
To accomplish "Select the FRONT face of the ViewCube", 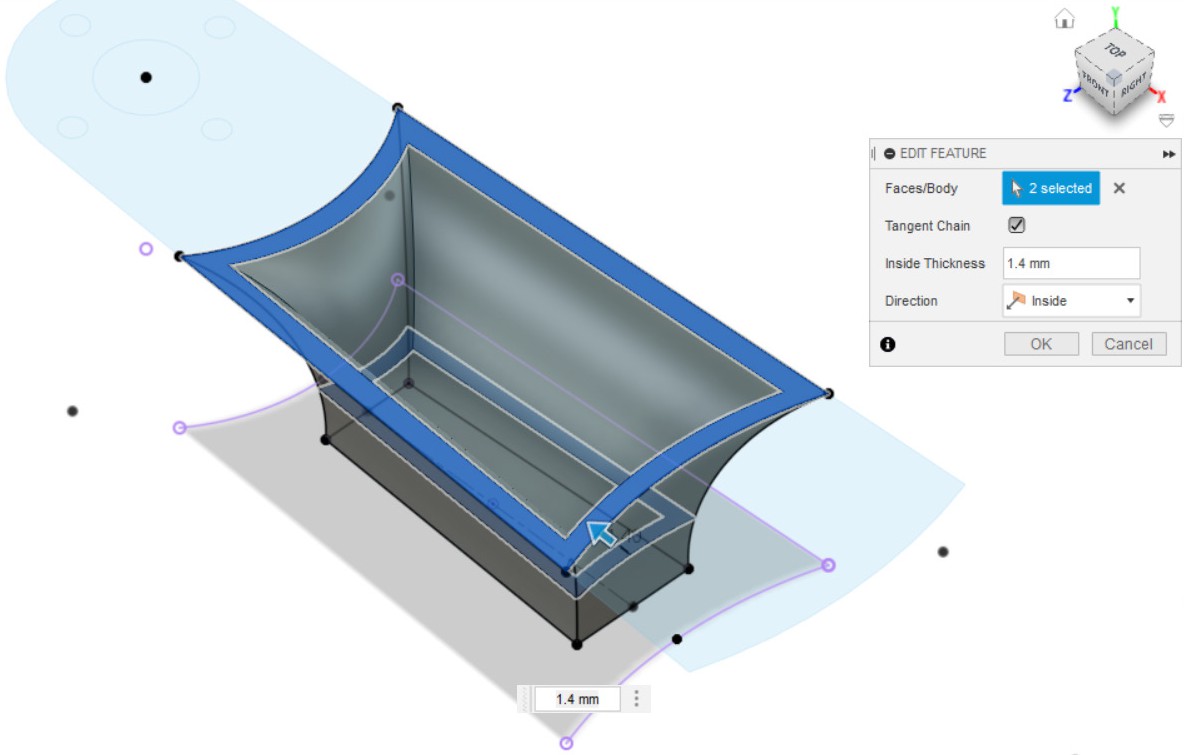I will pyautogui.click(x=1095, y=84).
